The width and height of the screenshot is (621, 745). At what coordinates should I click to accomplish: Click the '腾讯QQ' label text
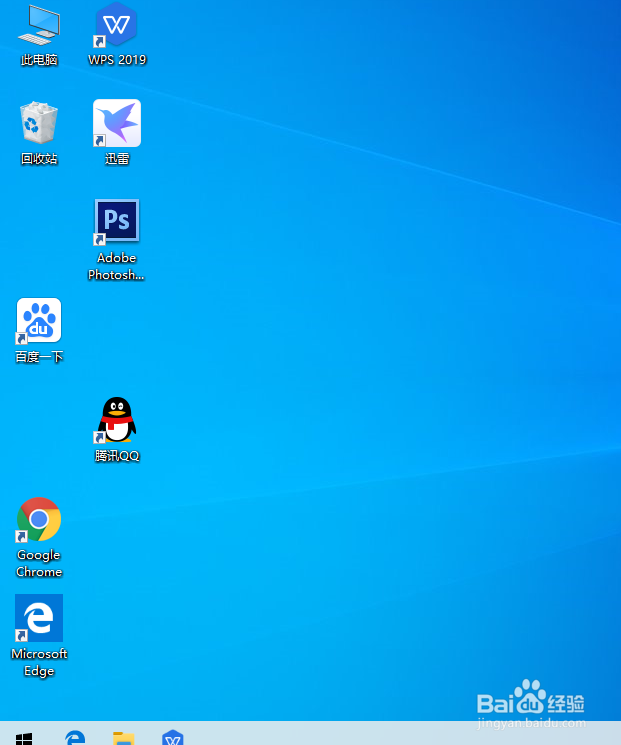[x=117, y=456]
